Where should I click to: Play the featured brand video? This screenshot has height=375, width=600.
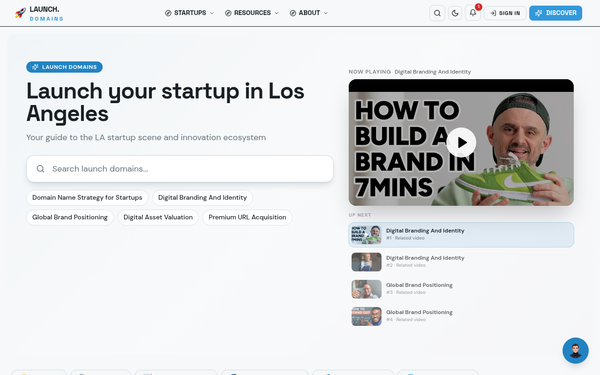[x=461, y=142]
